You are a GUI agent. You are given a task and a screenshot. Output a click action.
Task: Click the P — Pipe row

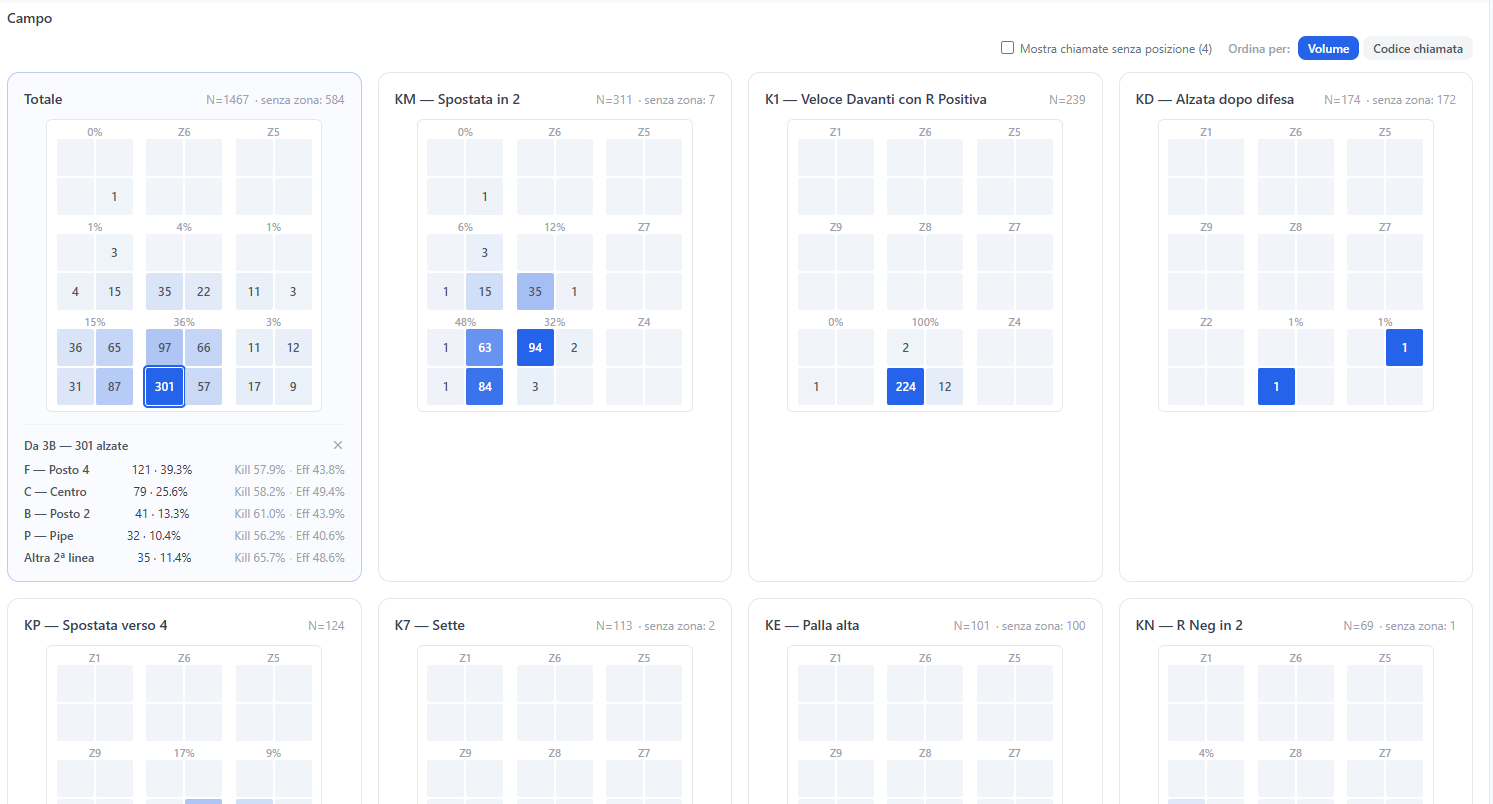click(x=184, y=536)
